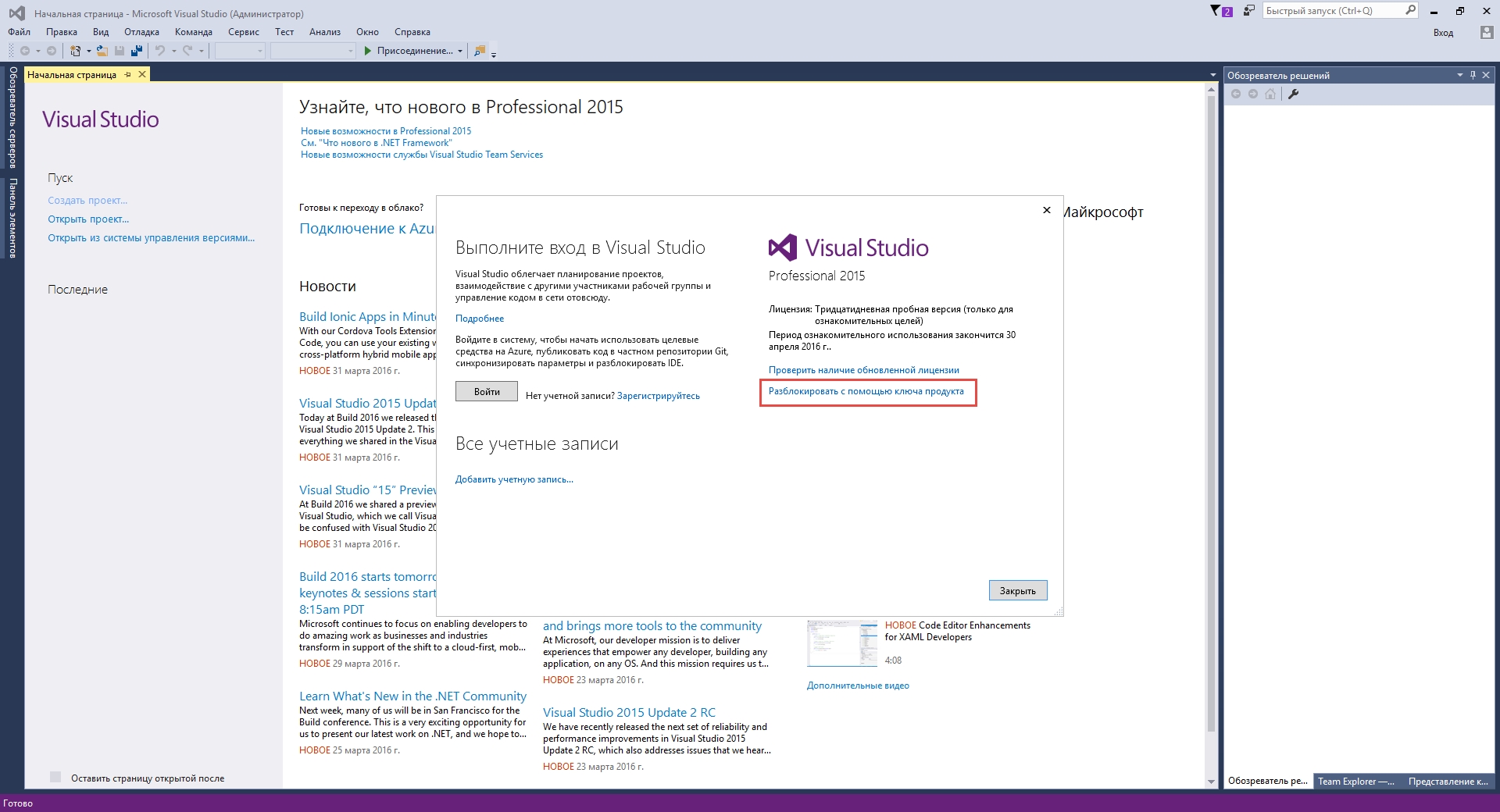Viewport: 1500px width, 812px height.
Task: Click the Войти button
Action: pos(487,391)
